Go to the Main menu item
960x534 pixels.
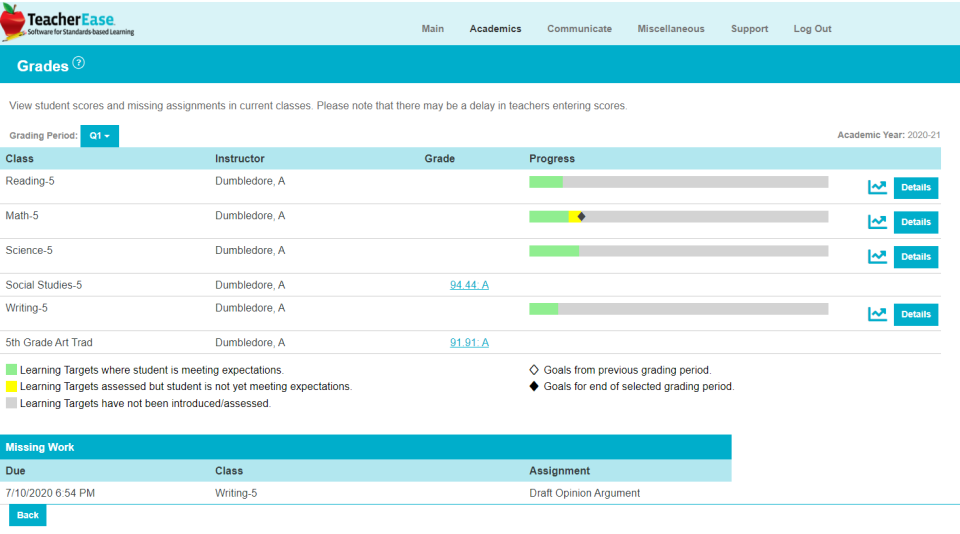pyautogui.click(x=433, y=29)
